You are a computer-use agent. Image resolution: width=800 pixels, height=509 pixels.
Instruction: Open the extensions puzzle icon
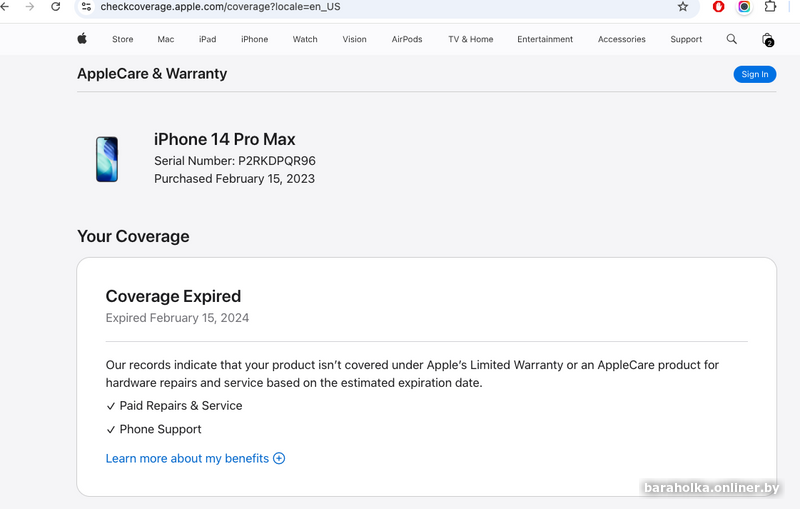pyautogui.click(x=770, y=6)
